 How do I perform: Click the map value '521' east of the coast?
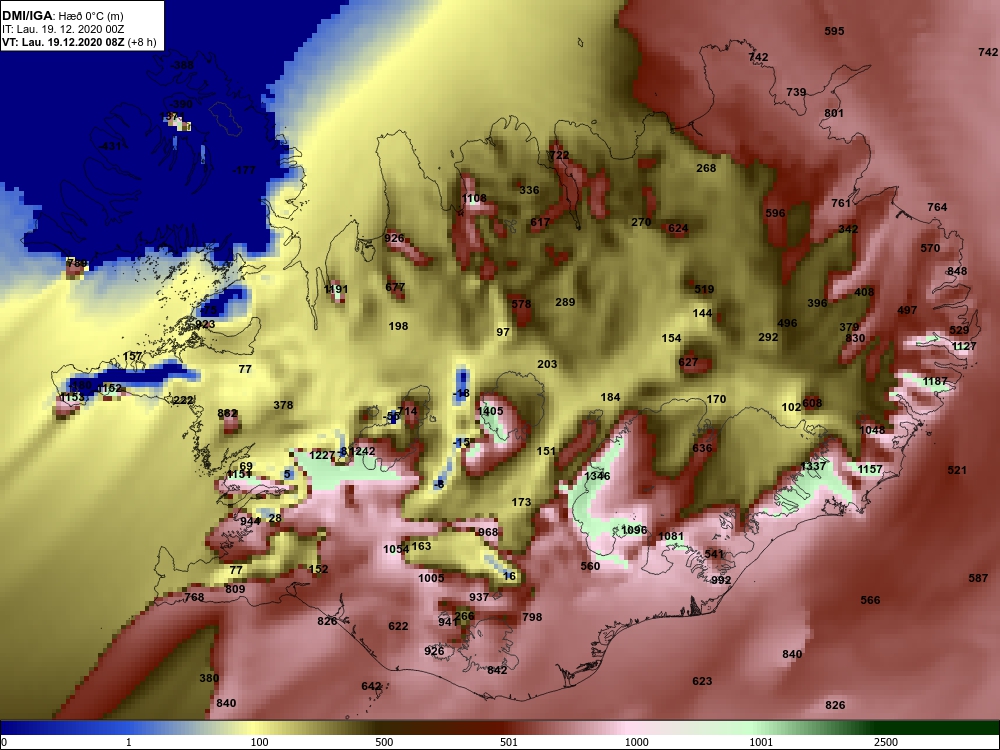(957, 471)
